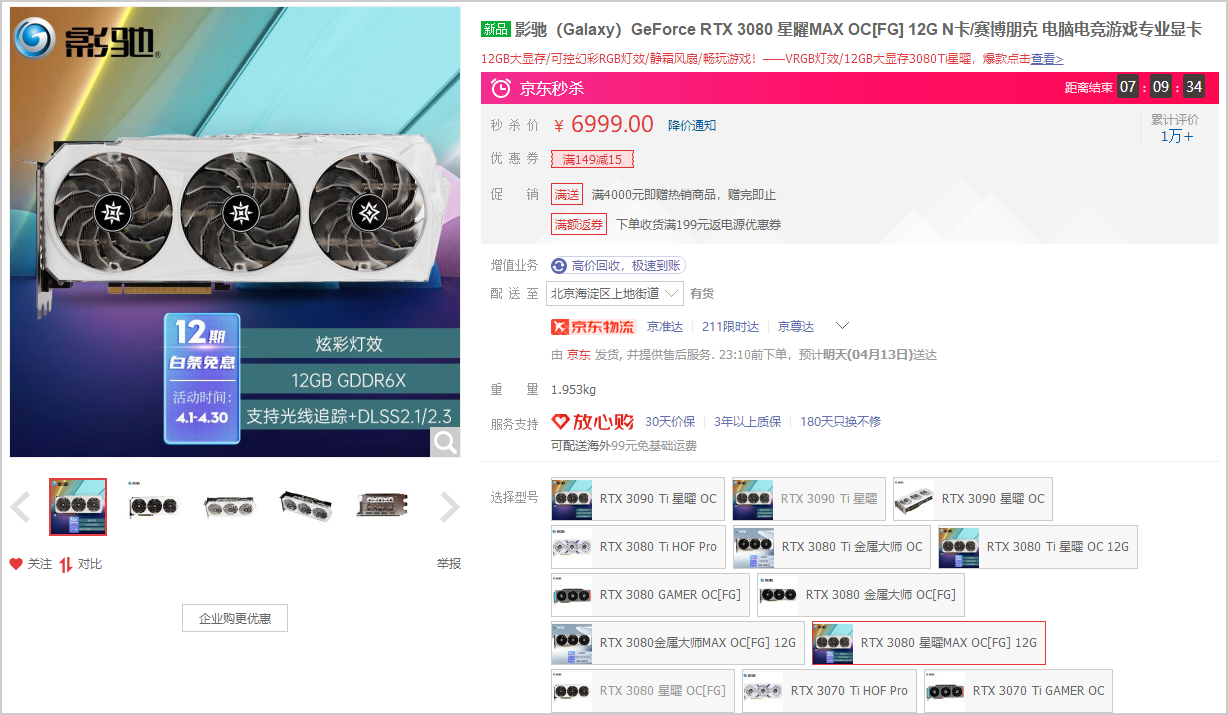Click the 新品 green tag beside the title
The image size is (1228, 715).
(x=496, y=30)
